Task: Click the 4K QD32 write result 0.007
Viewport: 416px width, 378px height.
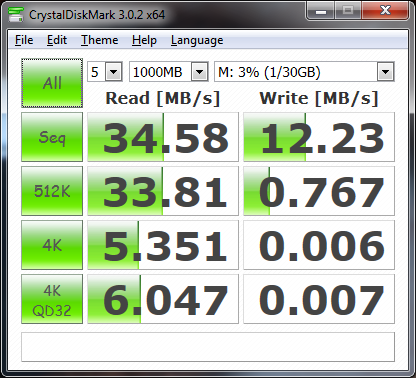Action: [319, 299]
